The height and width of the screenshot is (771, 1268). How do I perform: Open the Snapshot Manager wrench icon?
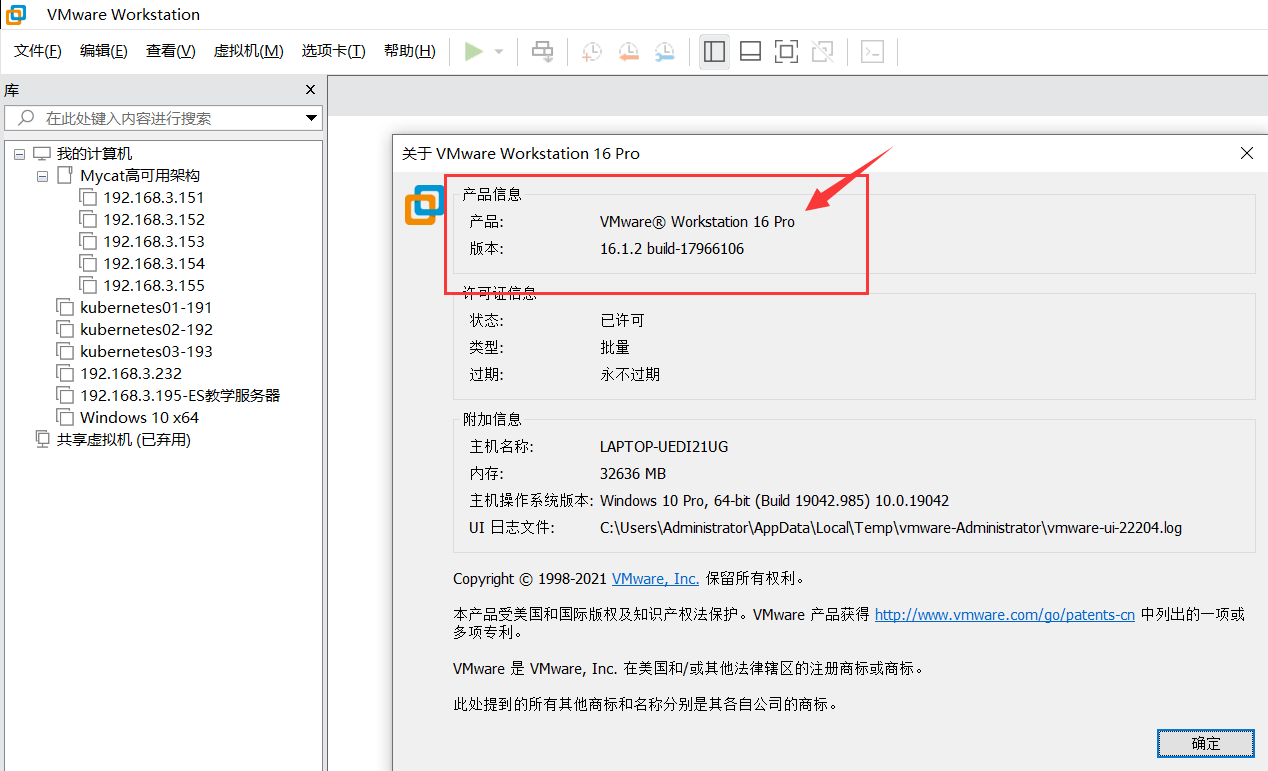(x=664, y=52)
